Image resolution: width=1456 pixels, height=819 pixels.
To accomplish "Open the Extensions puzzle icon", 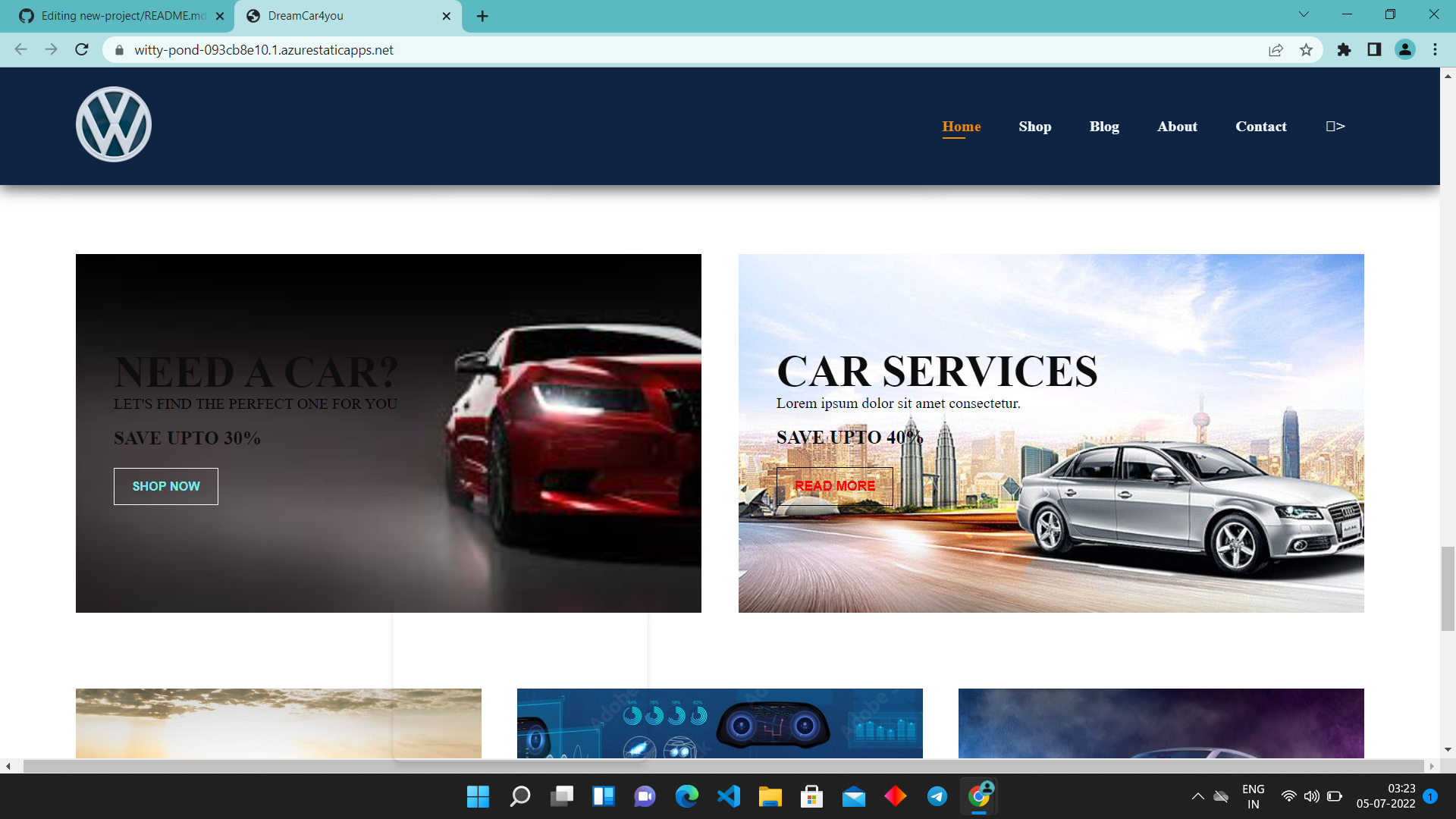I will (x=1344, y=50).
